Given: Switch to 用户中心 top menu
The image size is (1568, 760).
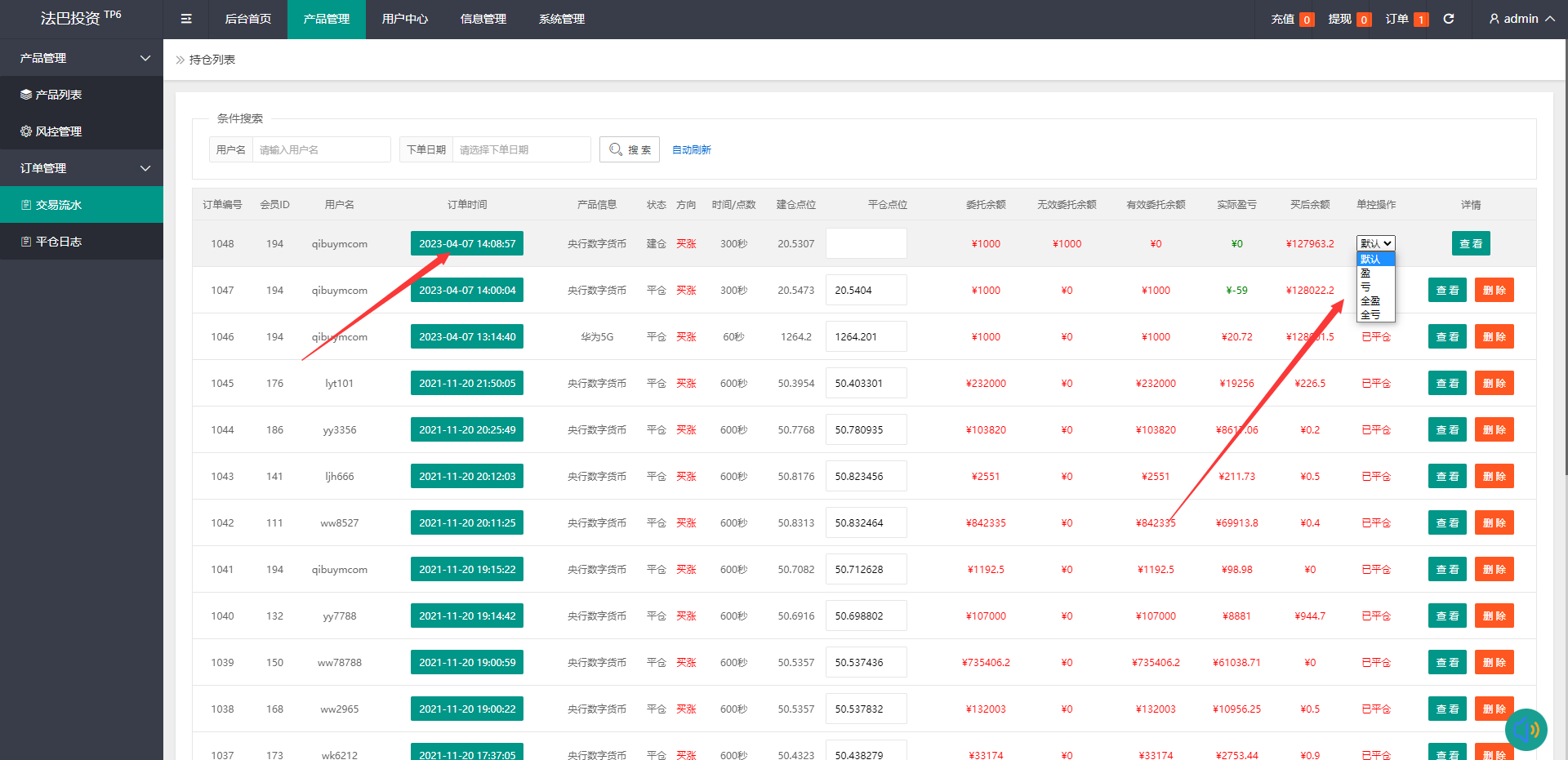Looking at the screenshot, I should tap(405, 19).
